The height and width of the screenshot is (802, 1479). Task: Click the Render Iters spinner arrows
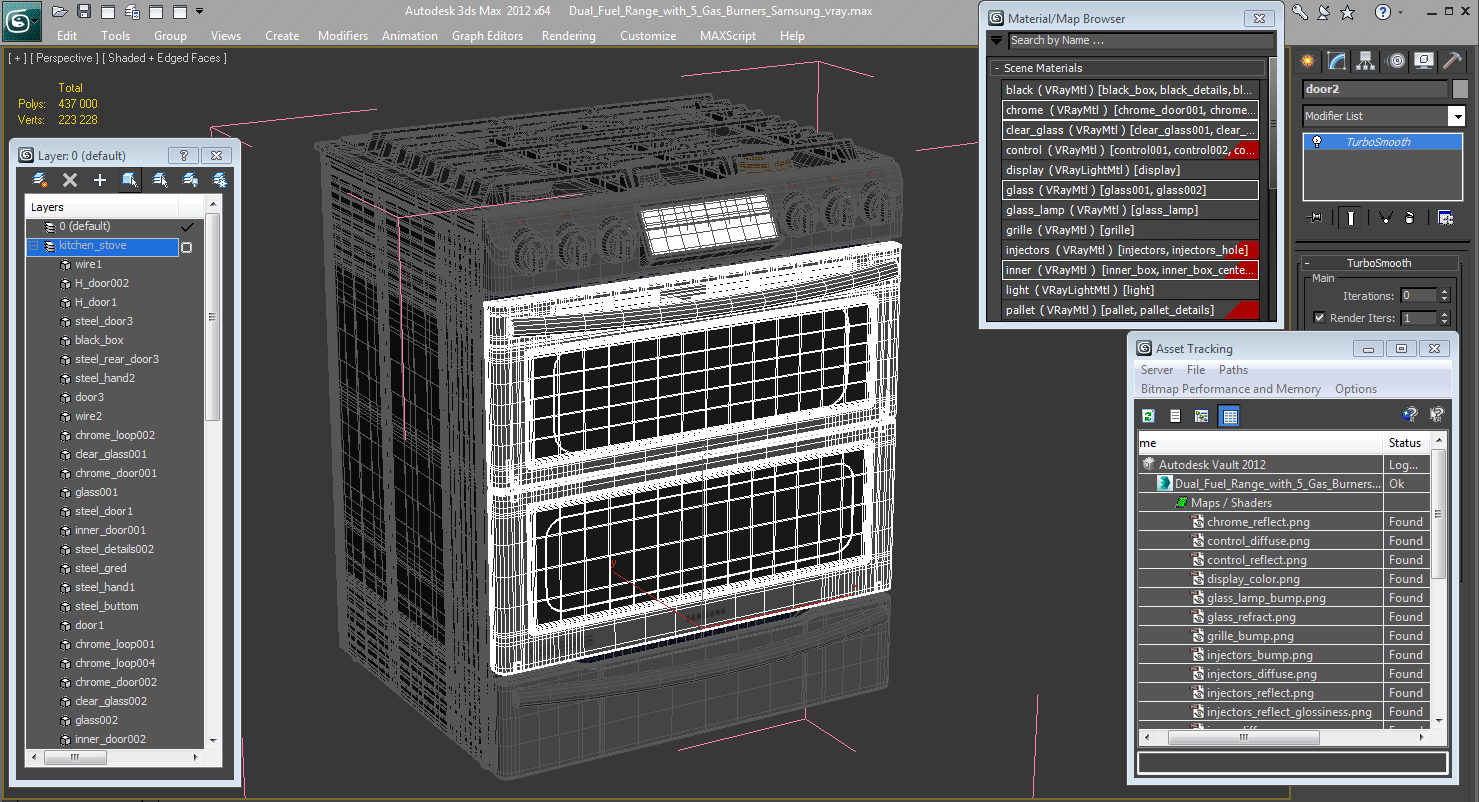point(1444,318)
